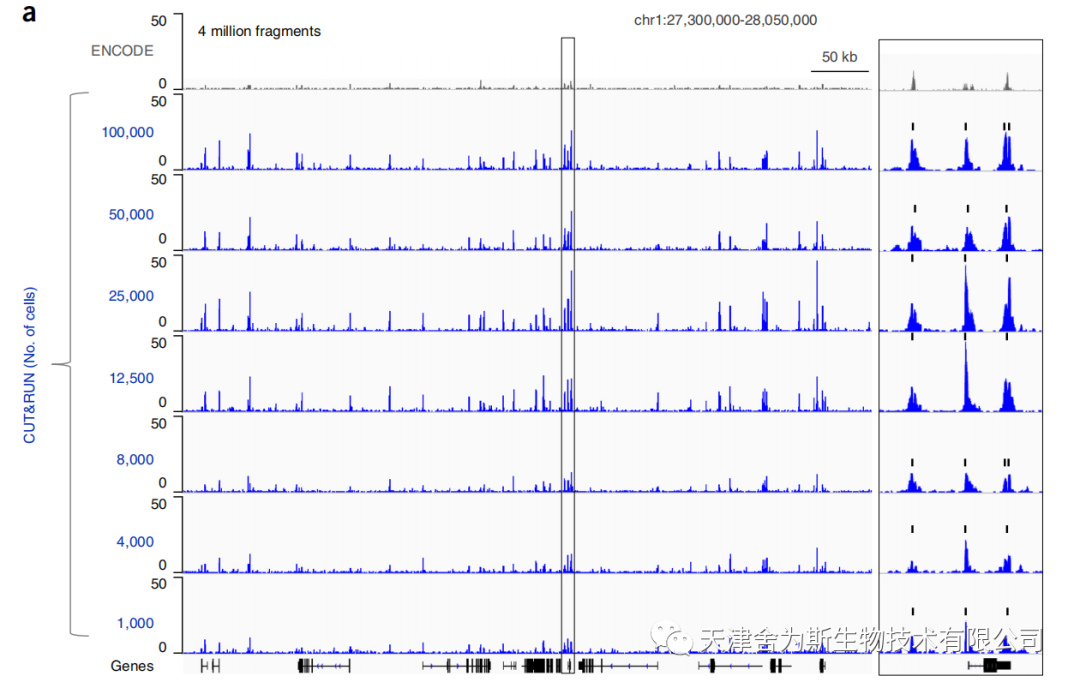Click the chr1:27,300,000-28,050,000 coordinates text
This screenshot has height=688, width=1080.
pyautogui.click(x=725, y=20)
